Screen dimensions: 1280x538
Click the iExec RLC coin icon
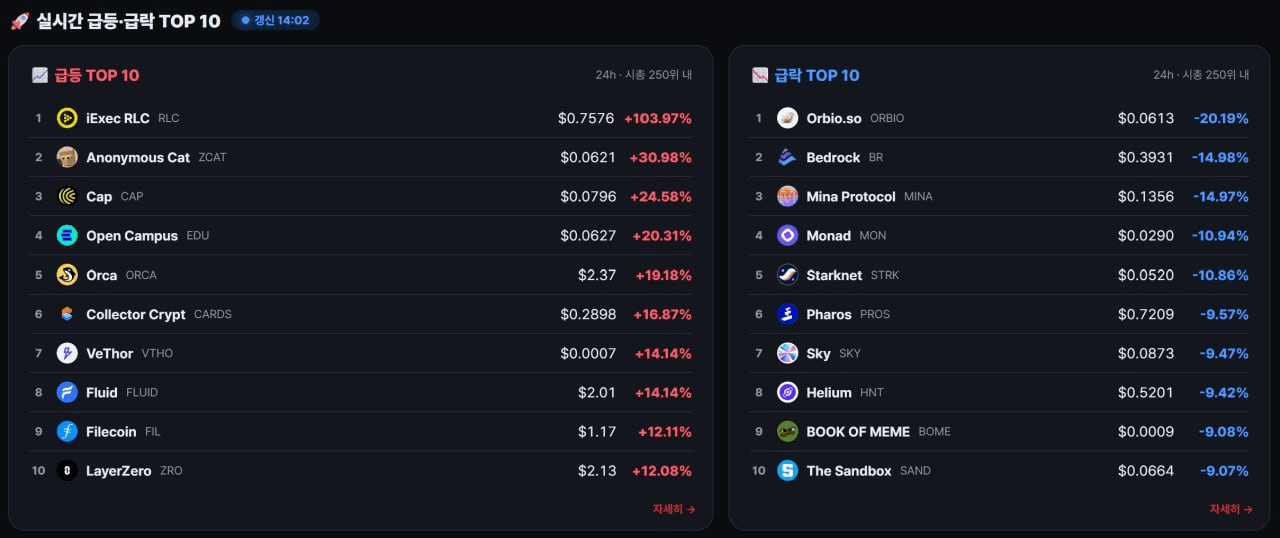point(67,118)
